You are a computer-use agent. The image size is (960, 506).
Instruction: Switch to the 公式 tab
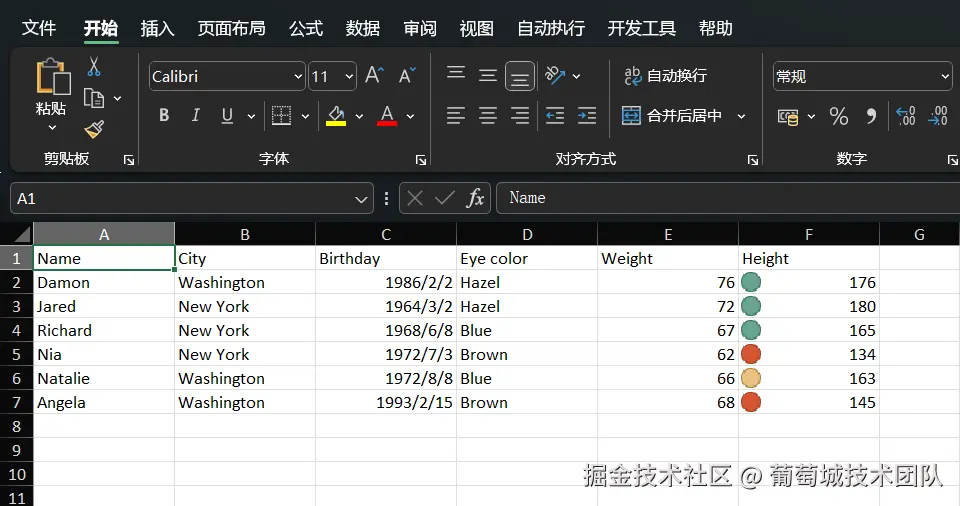[306, 28]
